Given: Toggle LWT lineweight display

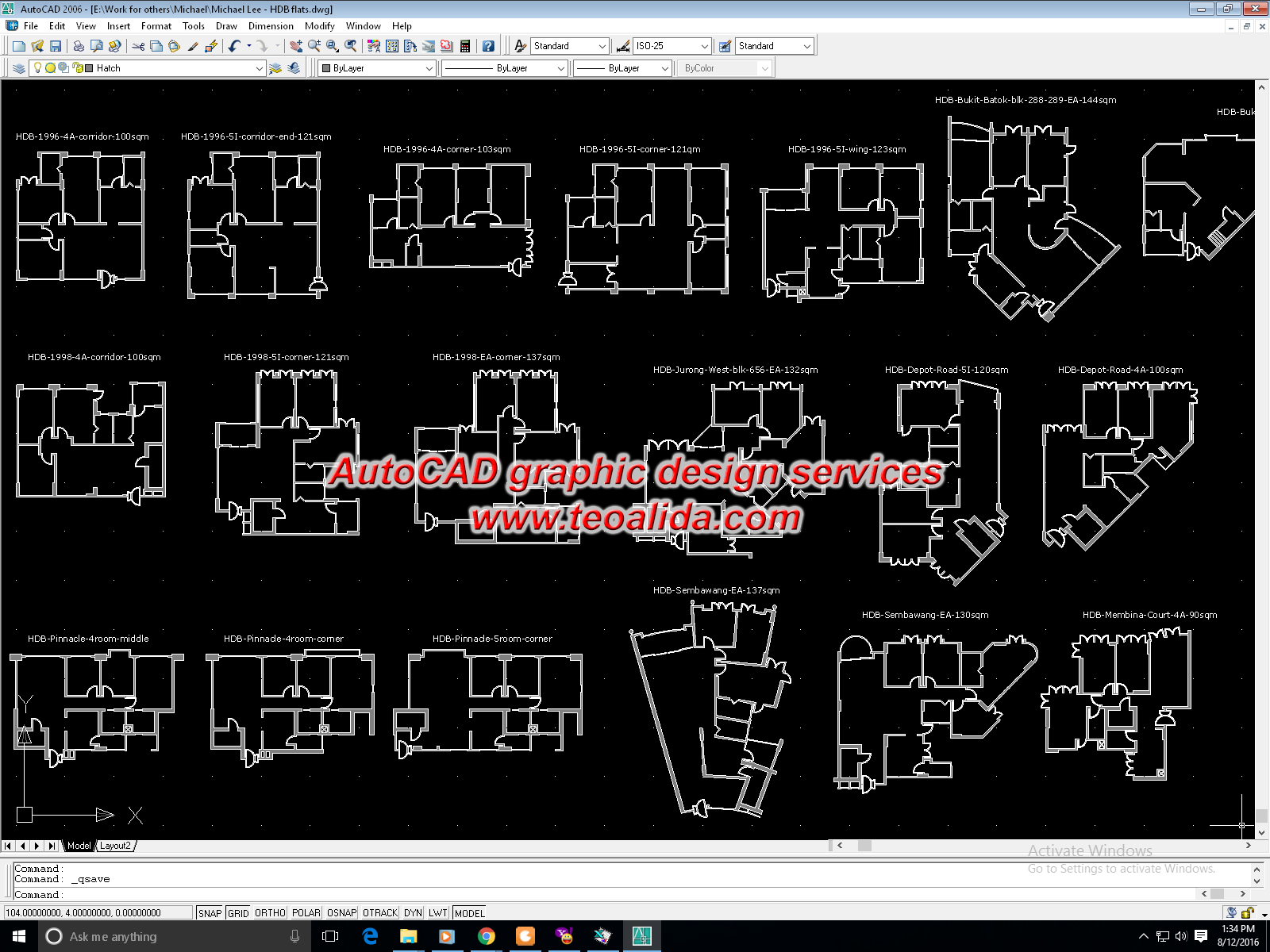Looking at the screenshot, I should click(438, 913).
